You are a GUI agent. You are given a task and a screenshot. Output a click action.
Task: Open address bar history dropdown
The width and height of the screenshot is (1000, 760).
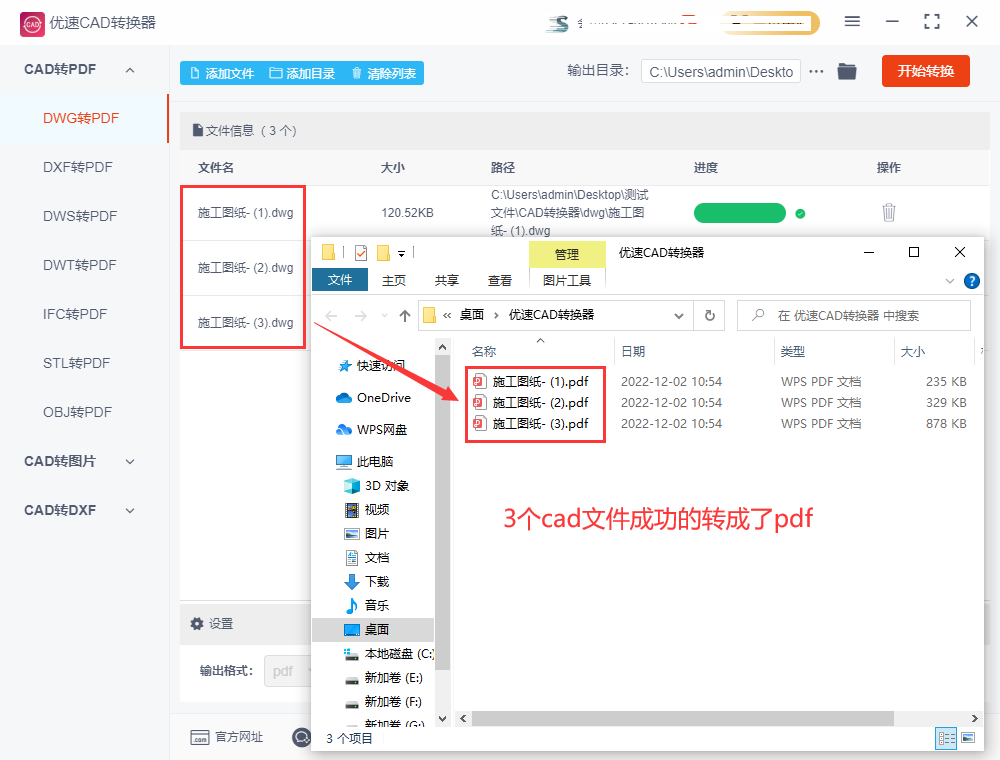point(679,316)
